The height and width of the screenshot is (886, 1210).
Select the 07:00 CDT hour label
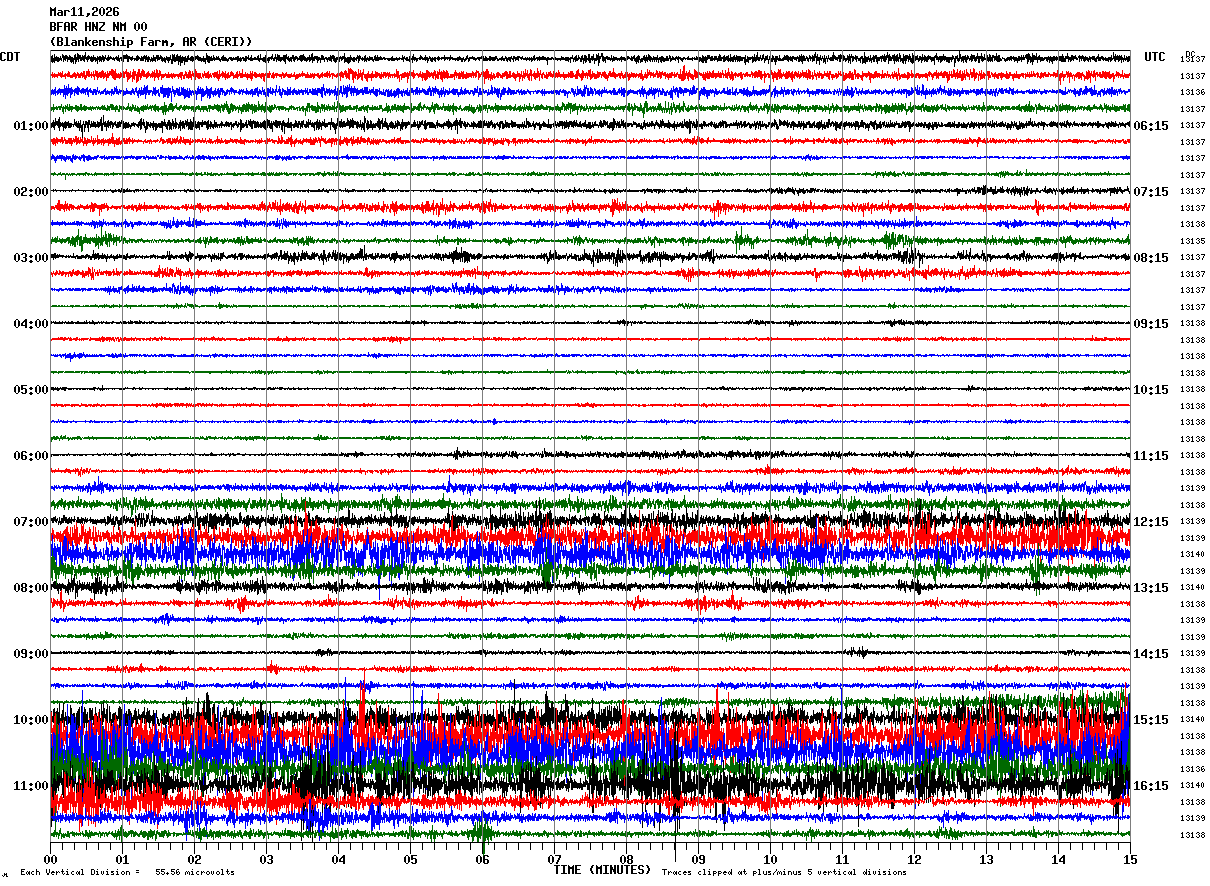point(31,522)
